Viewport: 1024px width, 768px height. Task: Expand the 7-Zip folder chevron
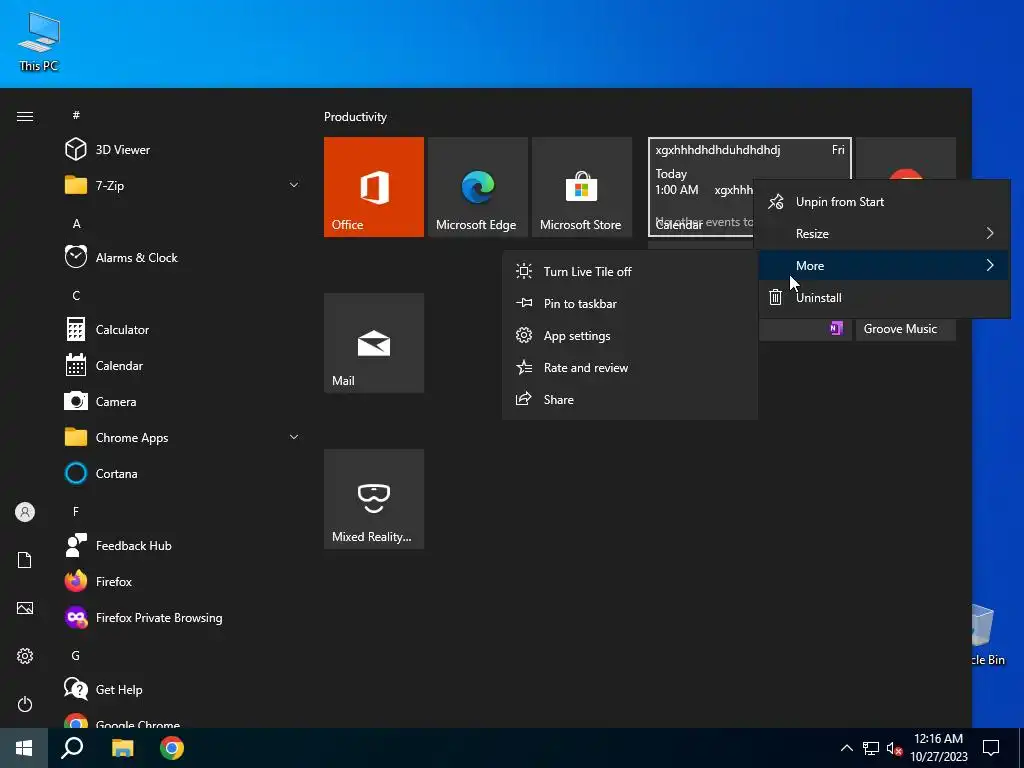pyautogui.click(x=294, y=185)
